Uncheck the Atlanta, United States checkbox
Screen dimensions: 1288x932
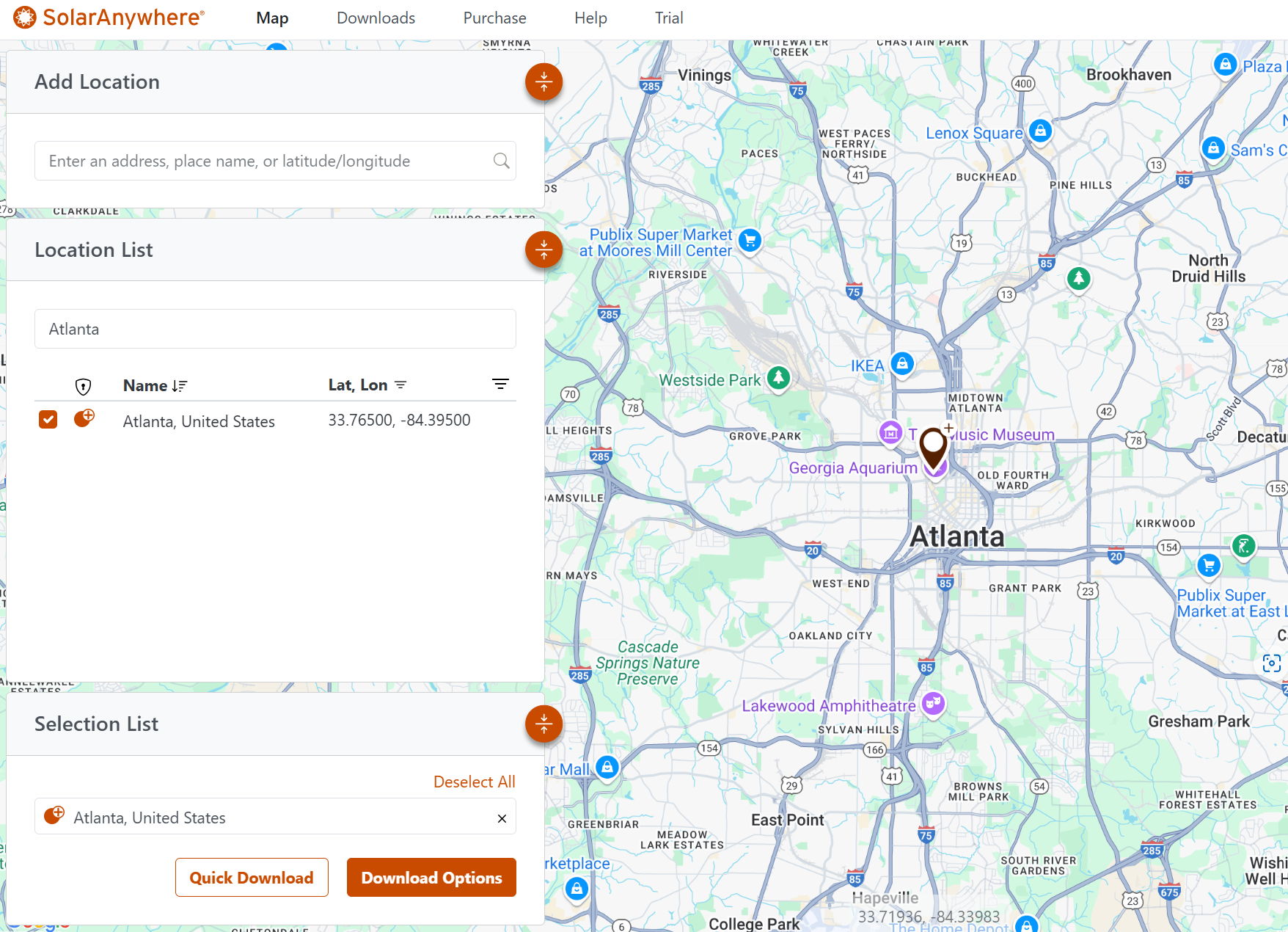click(x=48, y=420)
